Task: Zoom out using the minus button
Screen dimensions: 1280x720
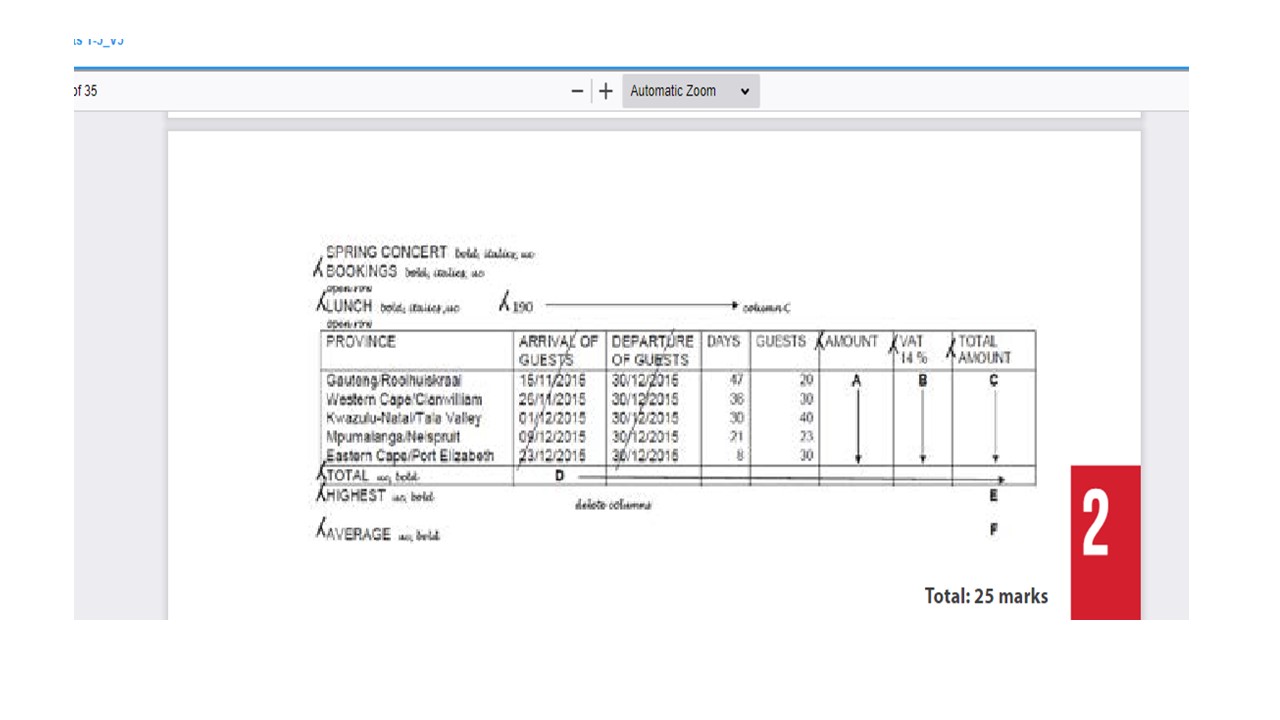Action: coord(577,91)
